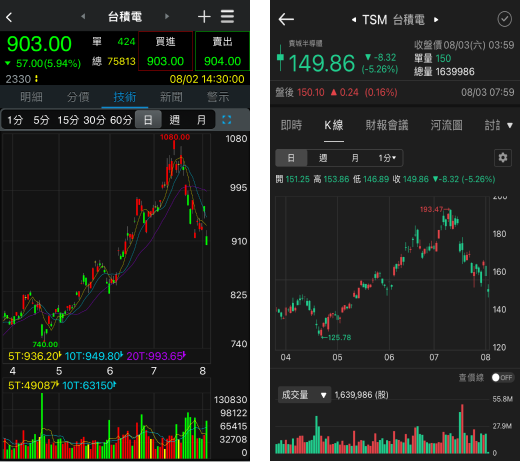Switch to next stock in left app header
This screenshot has height=462, width=520.
click(x=167, y=16)
